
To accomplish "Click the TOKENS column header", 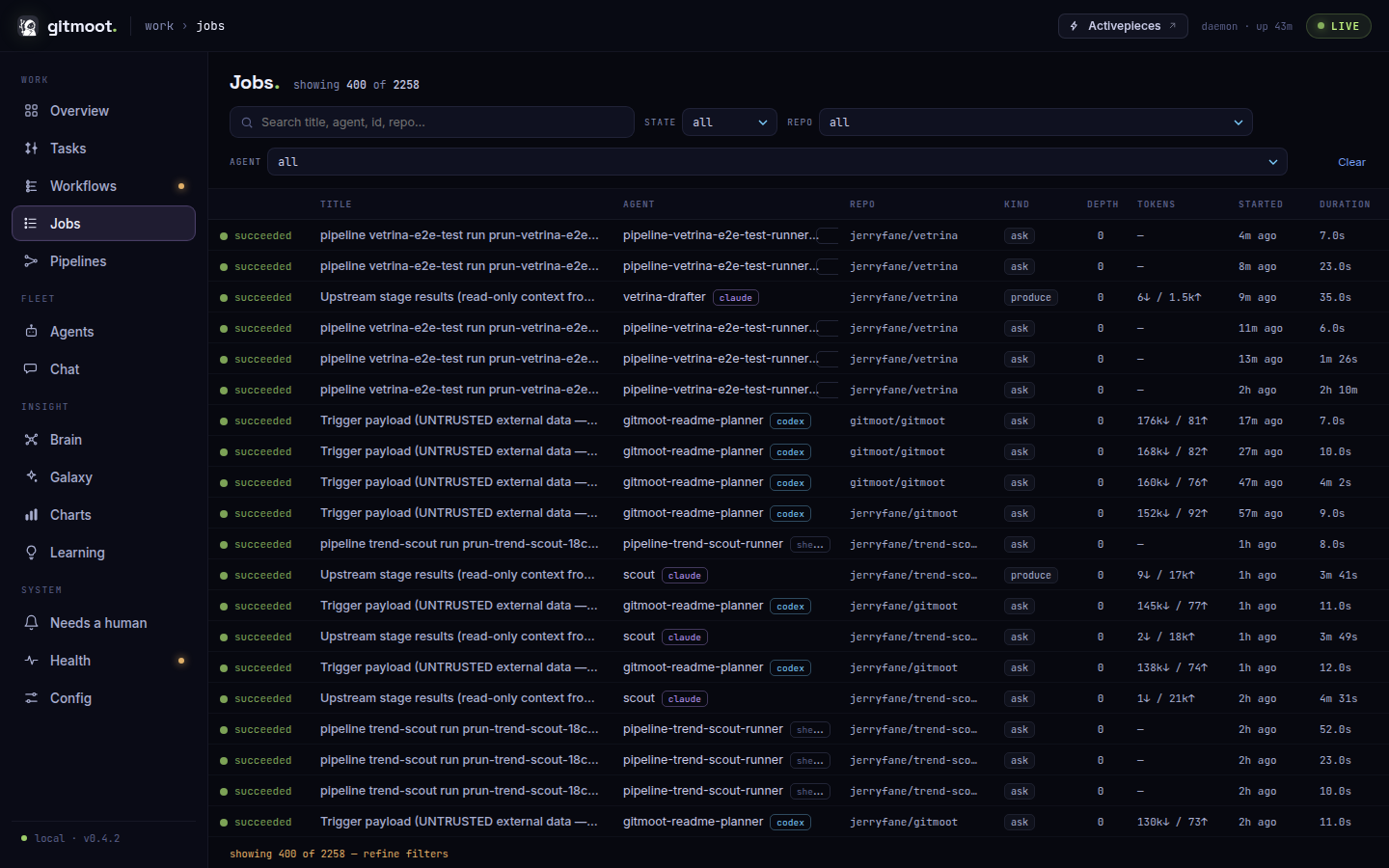I will coord(1156,204).
